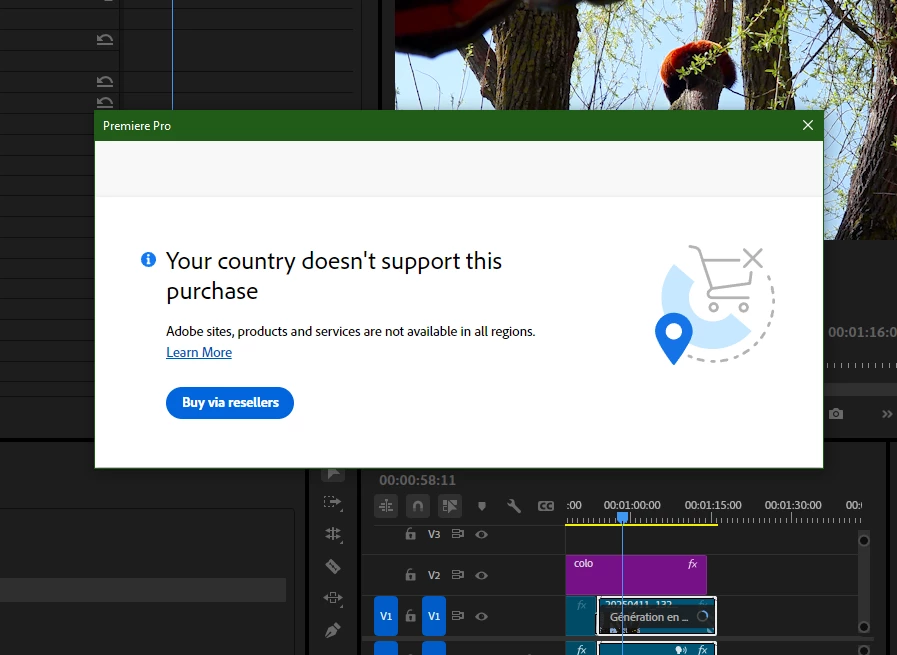Viewport: 897px width, 655px height.
Task: Toggle Snap in Timeline magnet icon
Action: point(418,506)
